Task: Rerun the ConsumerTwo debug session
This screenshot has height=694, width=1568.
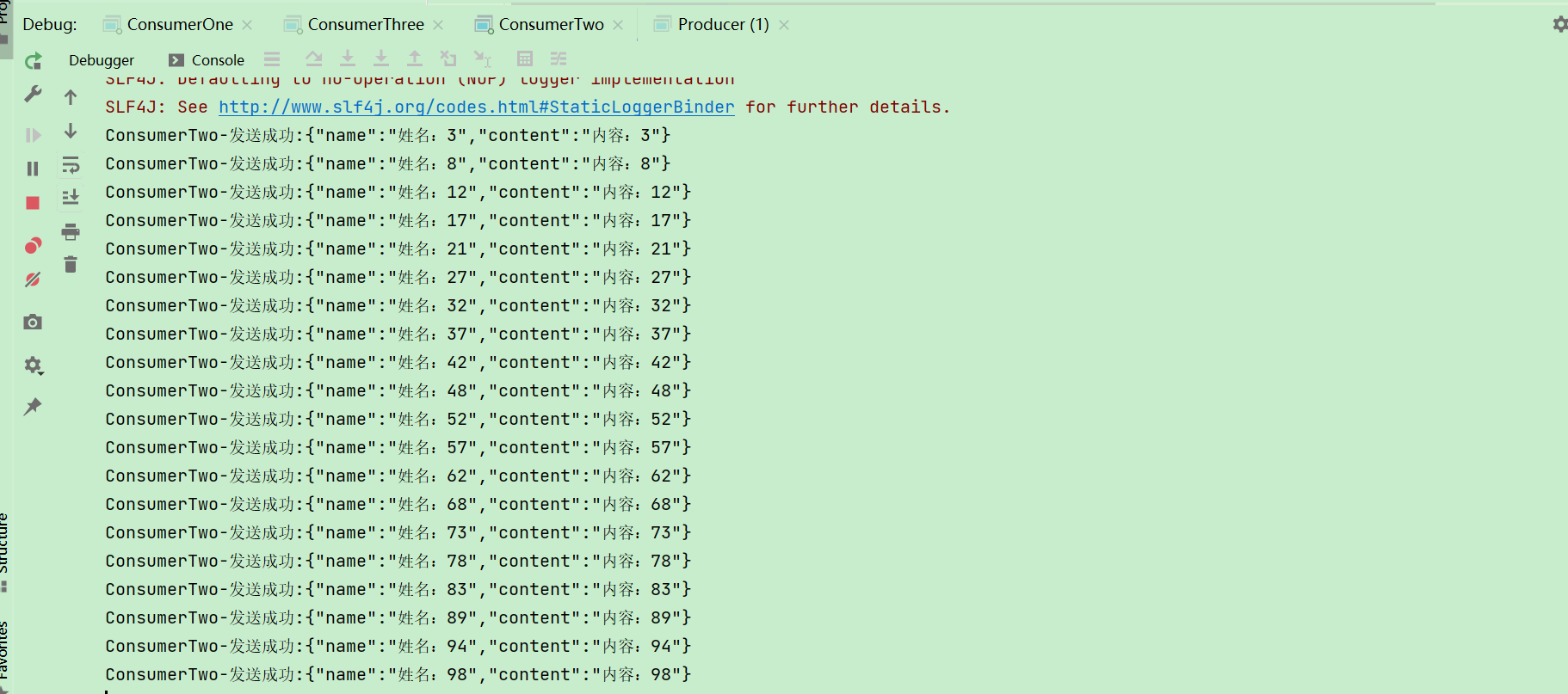Action: 33,61
